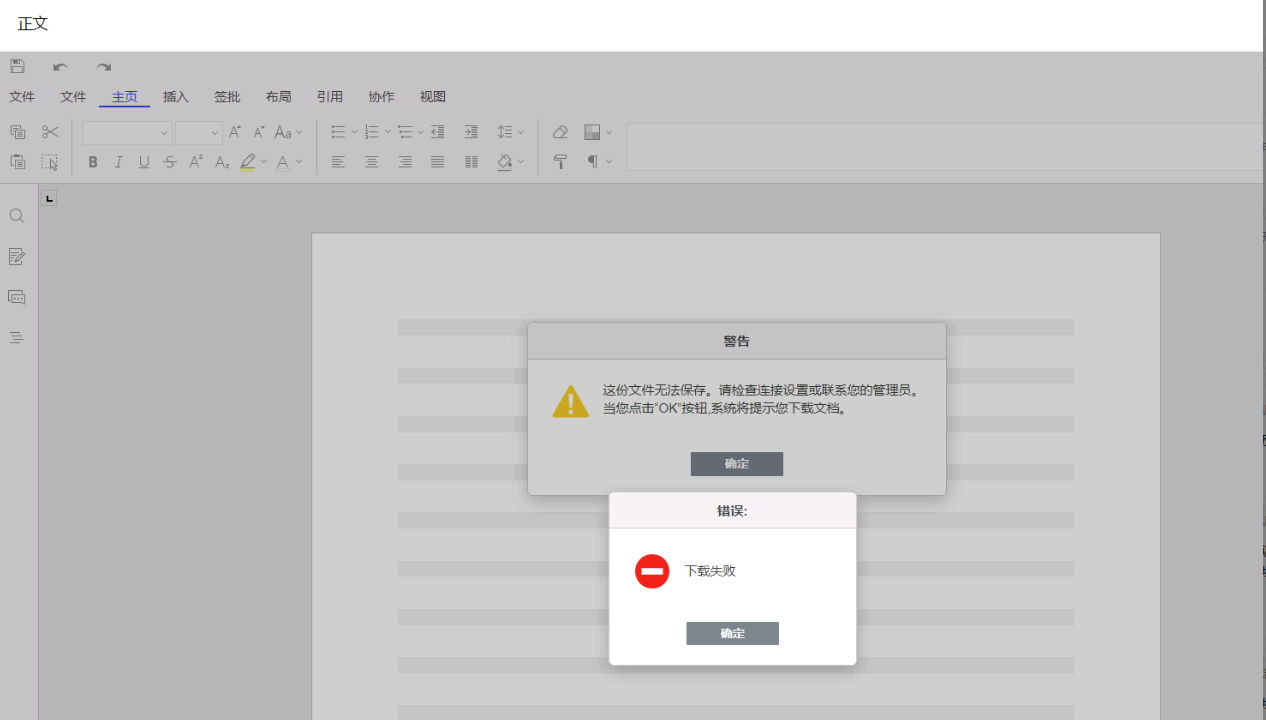Switch to the 插入 tab
The image size is (1266, 720).
176,97
